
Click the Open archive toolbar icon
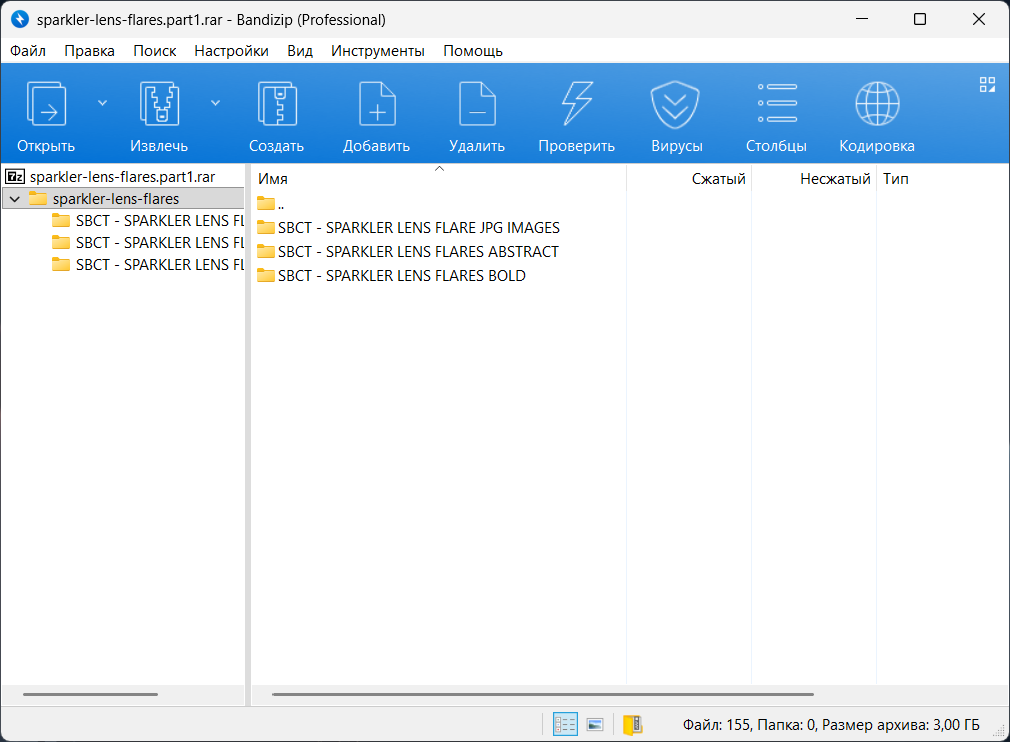click(x=46, y=105)
